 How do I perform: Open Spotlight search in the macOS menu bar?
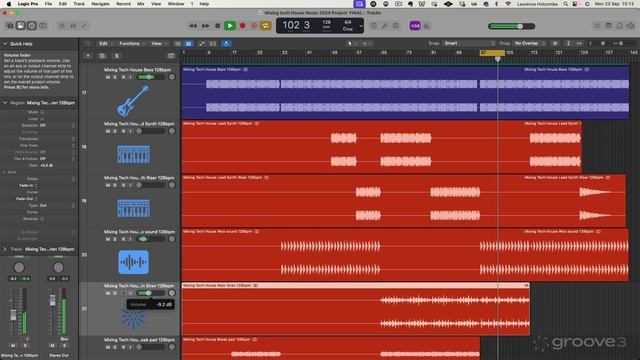565,4
